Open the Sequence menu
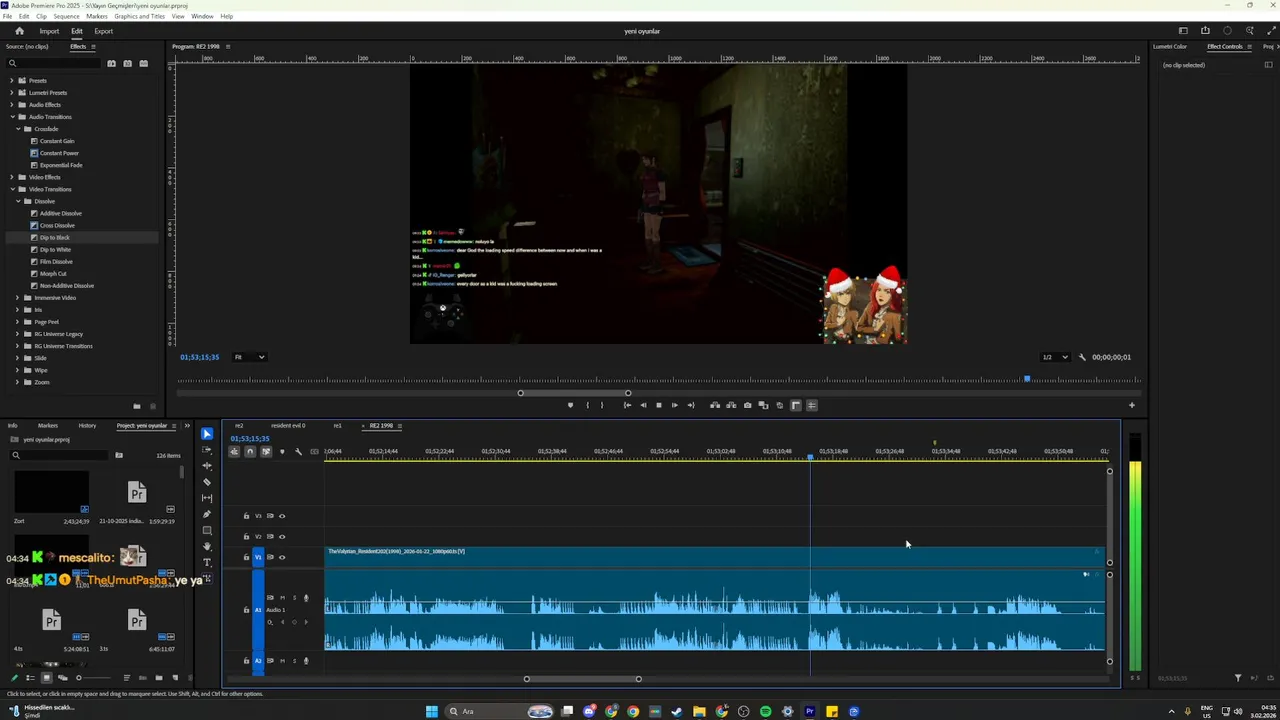 66,16
